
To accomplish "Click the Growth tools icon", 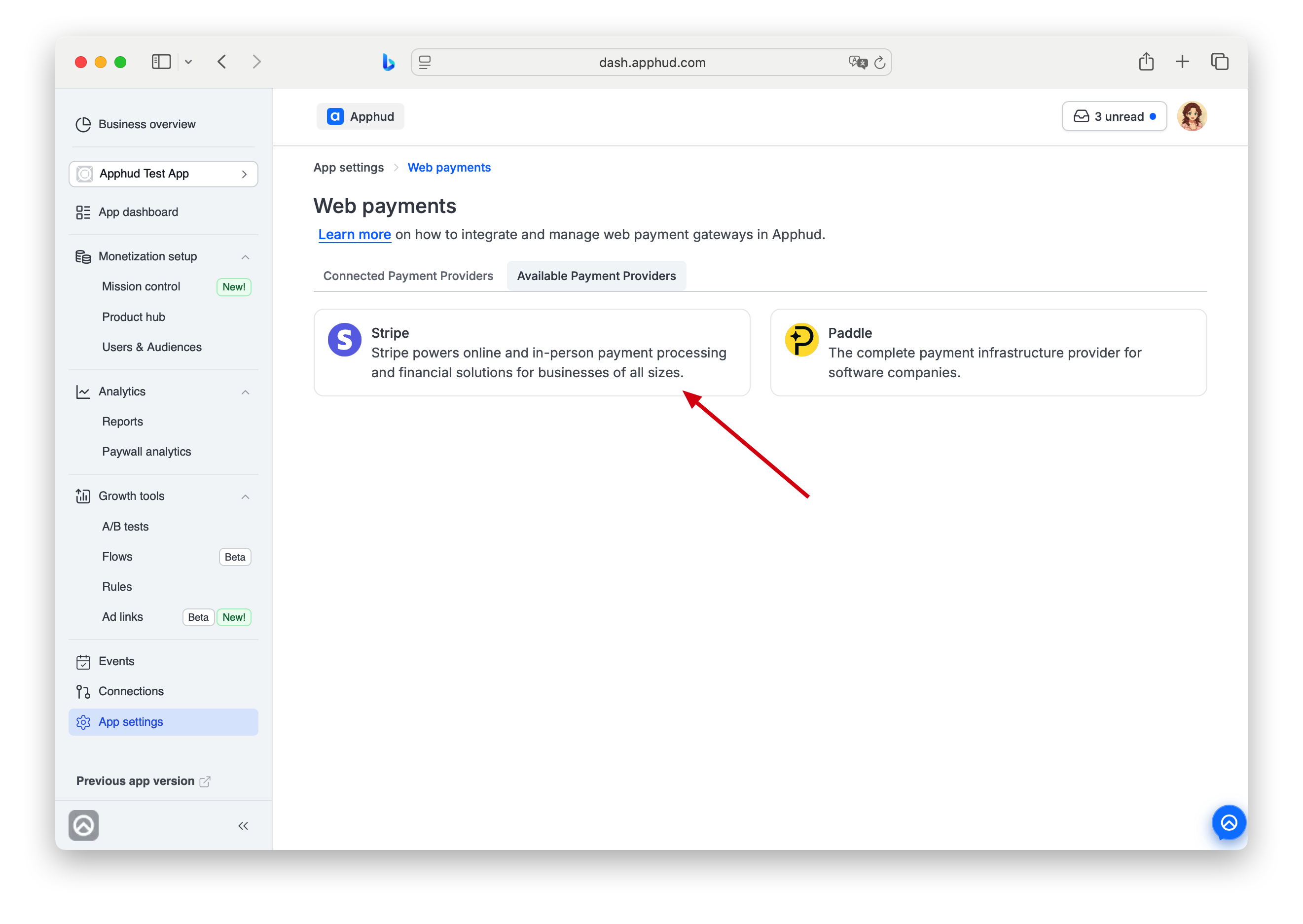I will click(83, 496).
